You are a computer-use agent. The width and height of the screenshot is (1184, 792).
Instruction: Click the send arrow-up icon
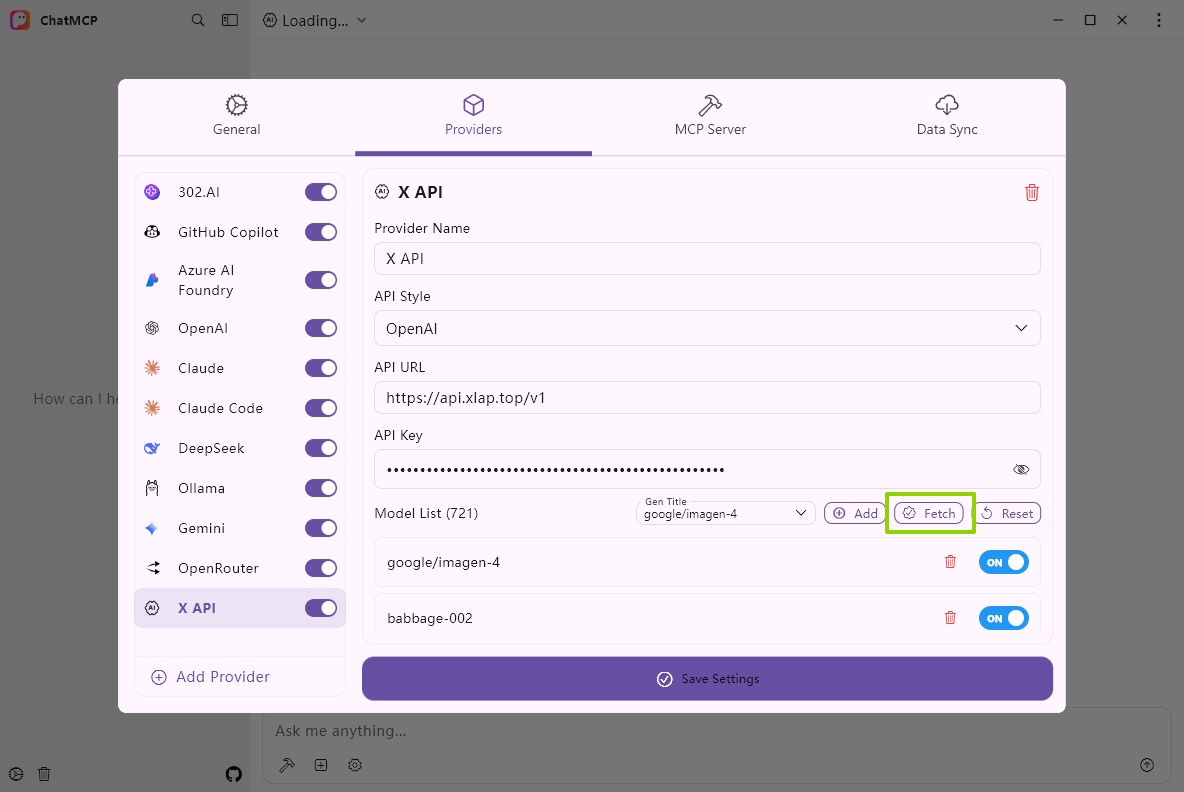tap(1146, 765)
